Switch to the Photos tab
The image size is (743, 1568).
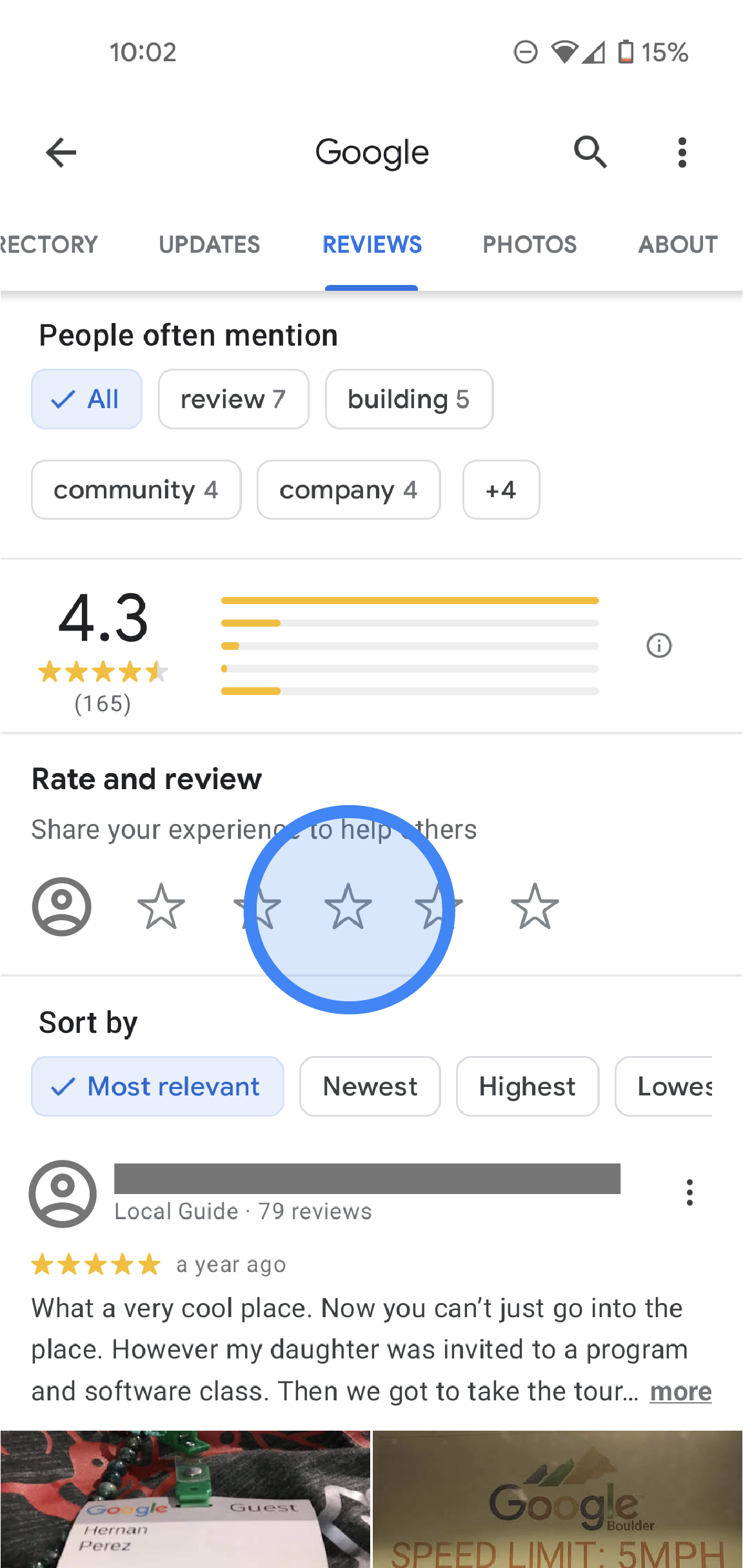point(530,244)
